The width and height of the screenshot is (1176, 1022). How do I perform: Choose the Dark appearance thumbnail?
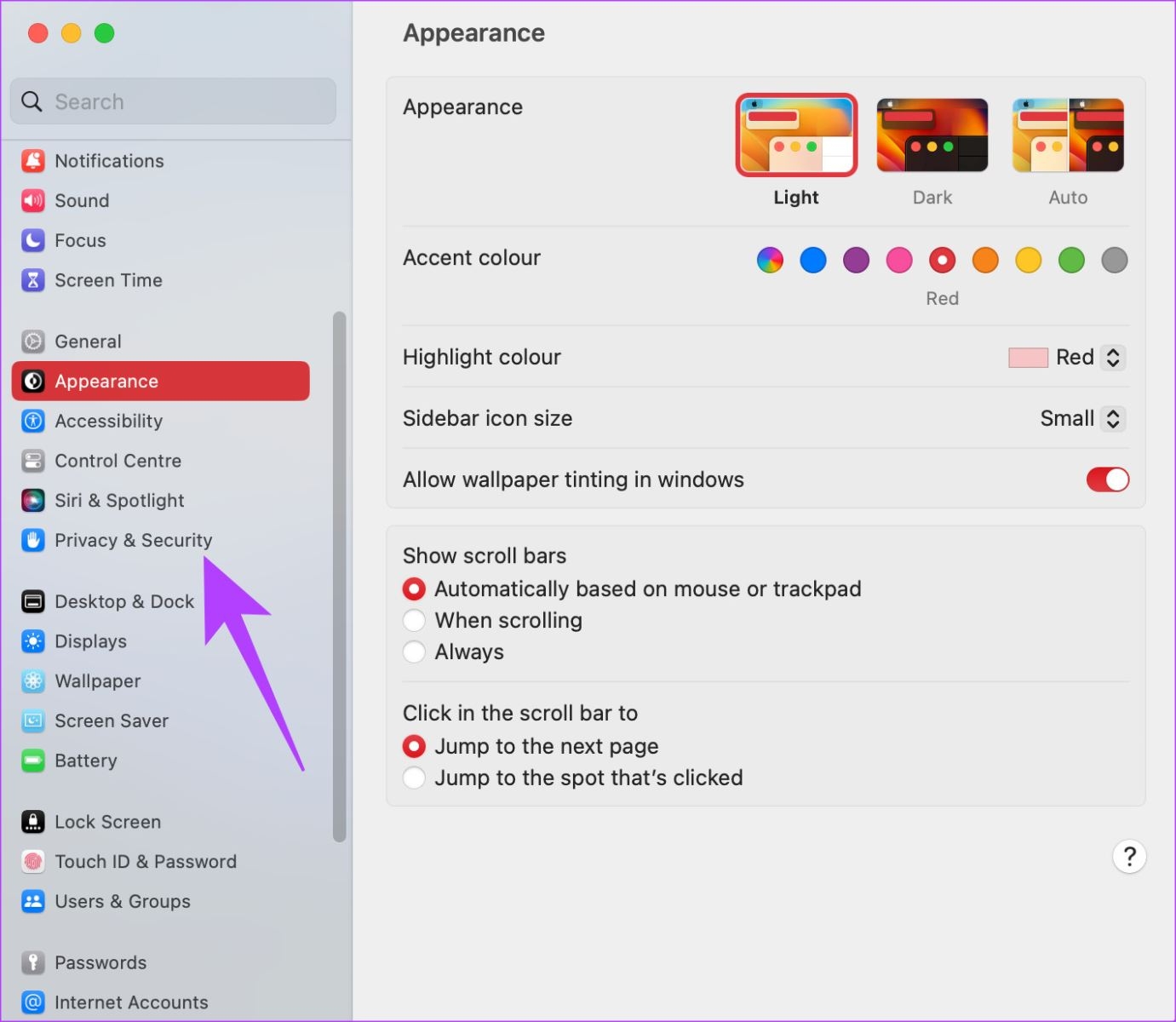932,135
